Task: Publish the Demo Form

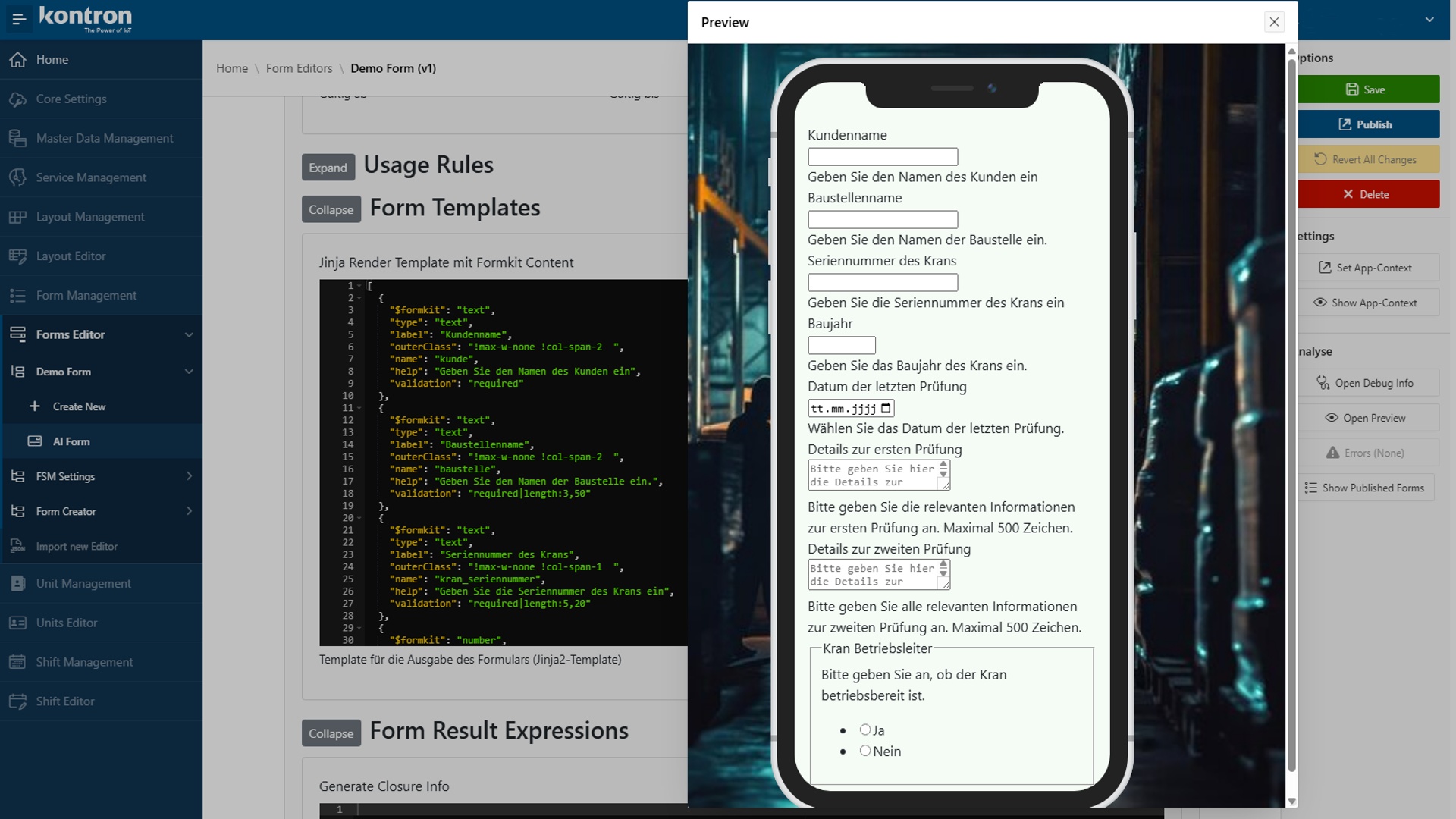Action: click(x=1370, y=124)
